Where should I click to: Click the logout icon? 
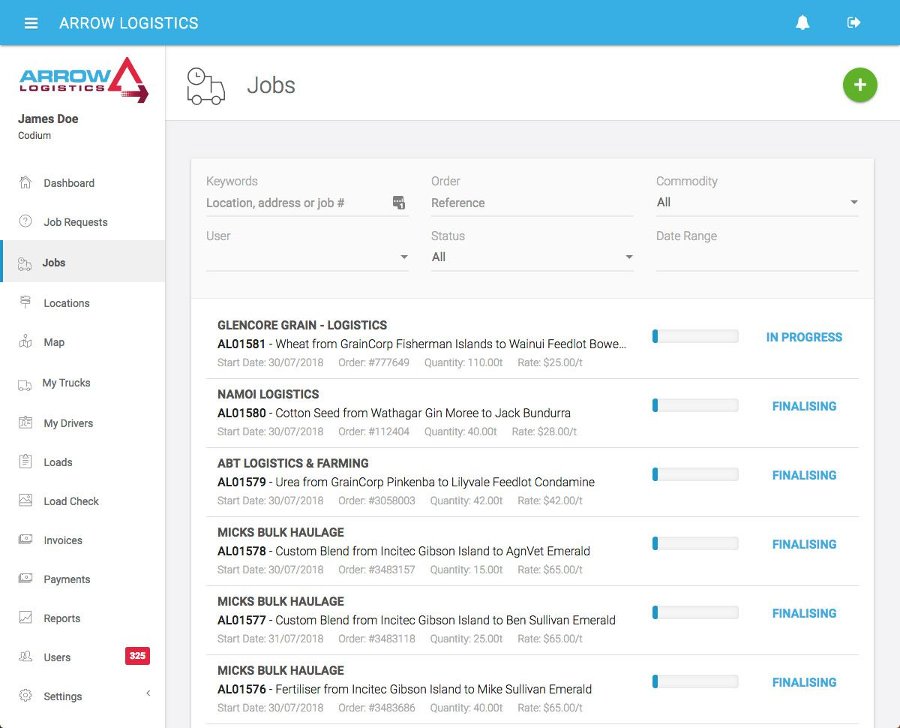click(x=854, y=22)
